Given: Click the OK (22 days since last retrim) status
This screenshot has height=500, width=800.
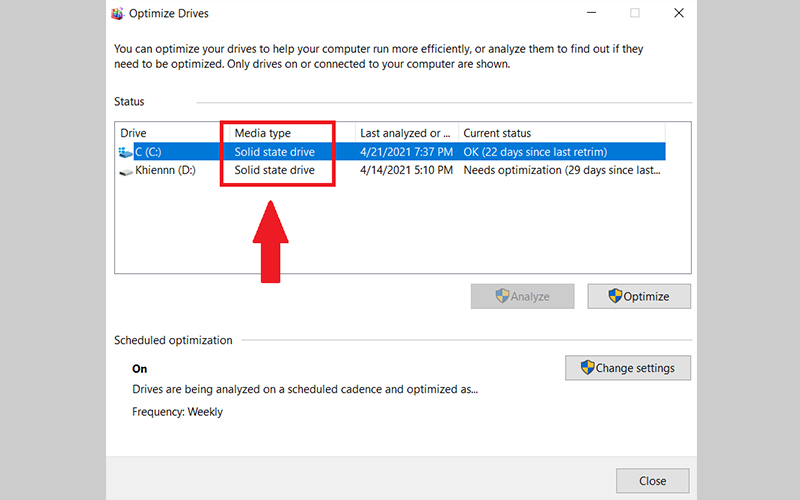Looking at the screenshot, I should point(535,152).
